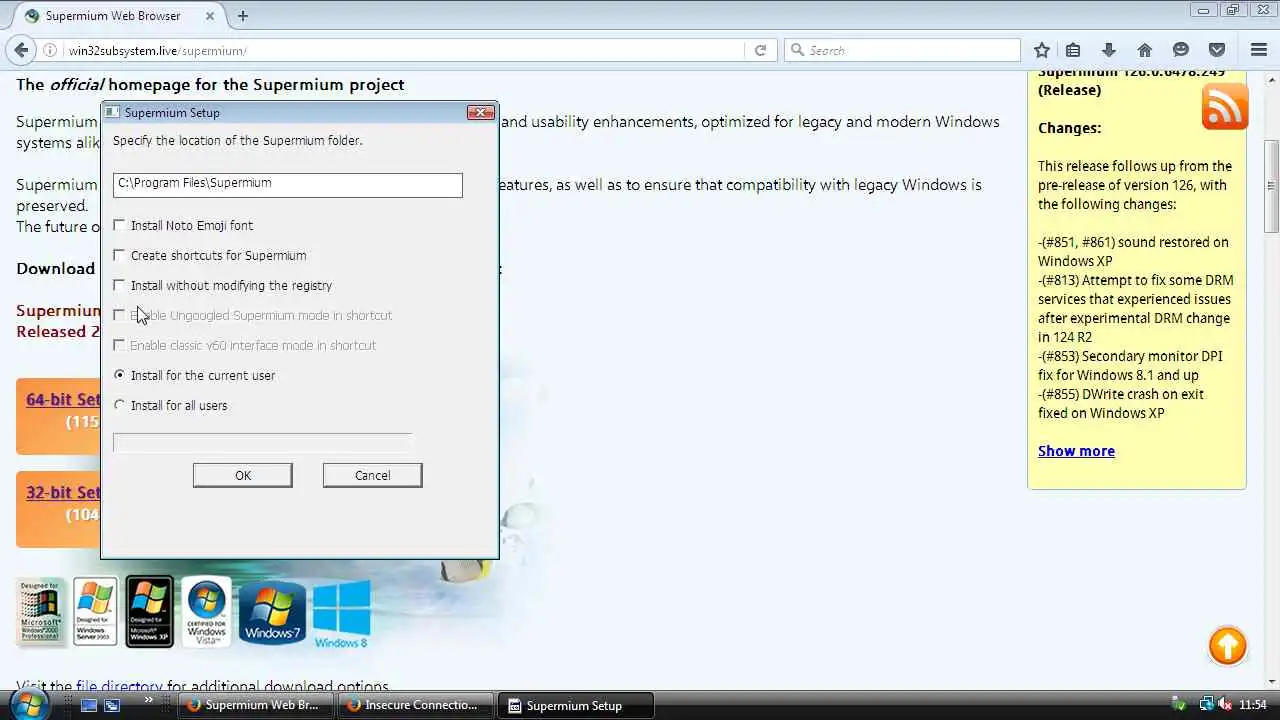The height and width of the screenshot is (720, 1280).
Task: Click the orange scroll-to-top arrow button
Action: pyautogui.click(x=1227, y=646)
